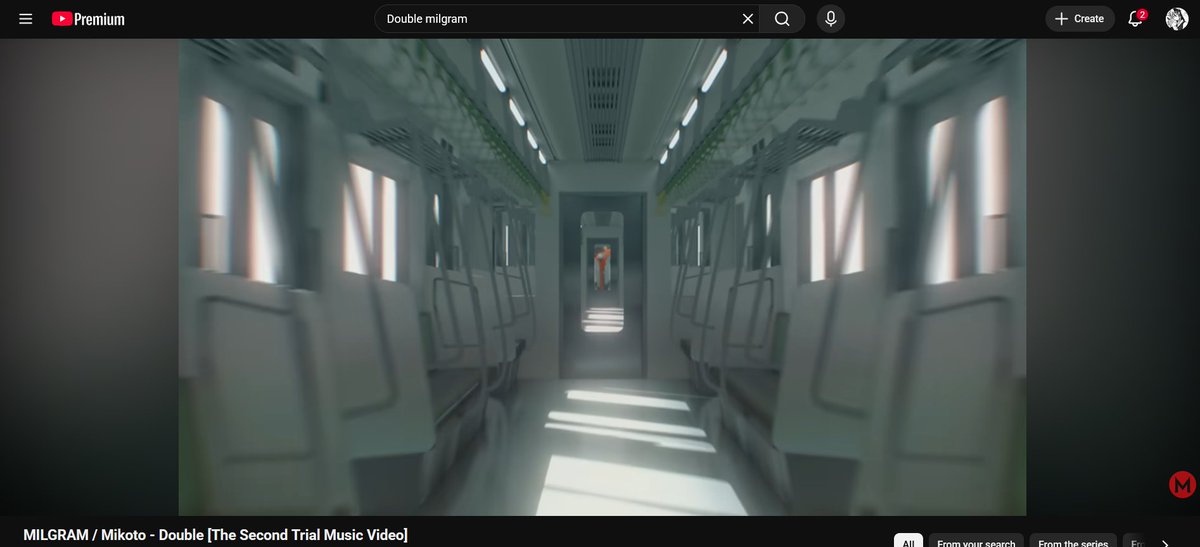1200x547 pixels.
Task: Start voice search with the microphone
Action: 830,19
